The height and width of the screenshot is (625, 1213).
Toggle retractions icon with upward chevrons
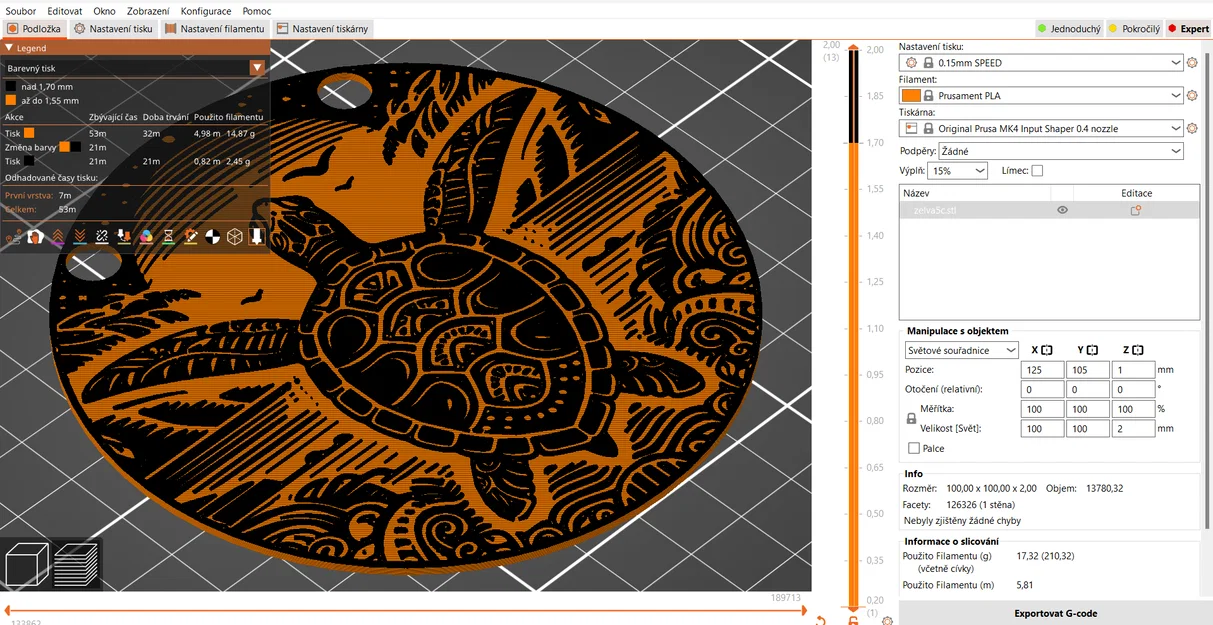pyautogui.click(x=57, y=237)
